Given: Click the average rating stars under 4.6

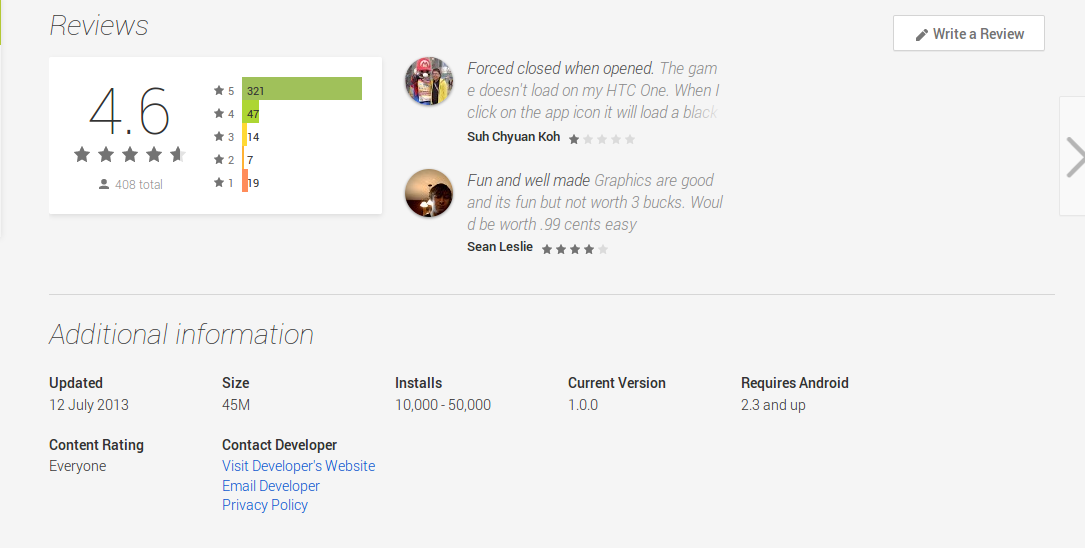Looking at the screenshot, I should (x=129, y=154).
